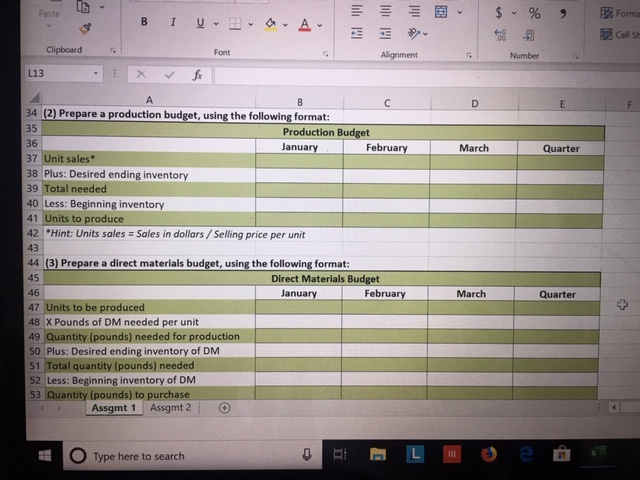640x480 pixels.
Task: Click the Select All corner triangle
Action: pos(34,98)
